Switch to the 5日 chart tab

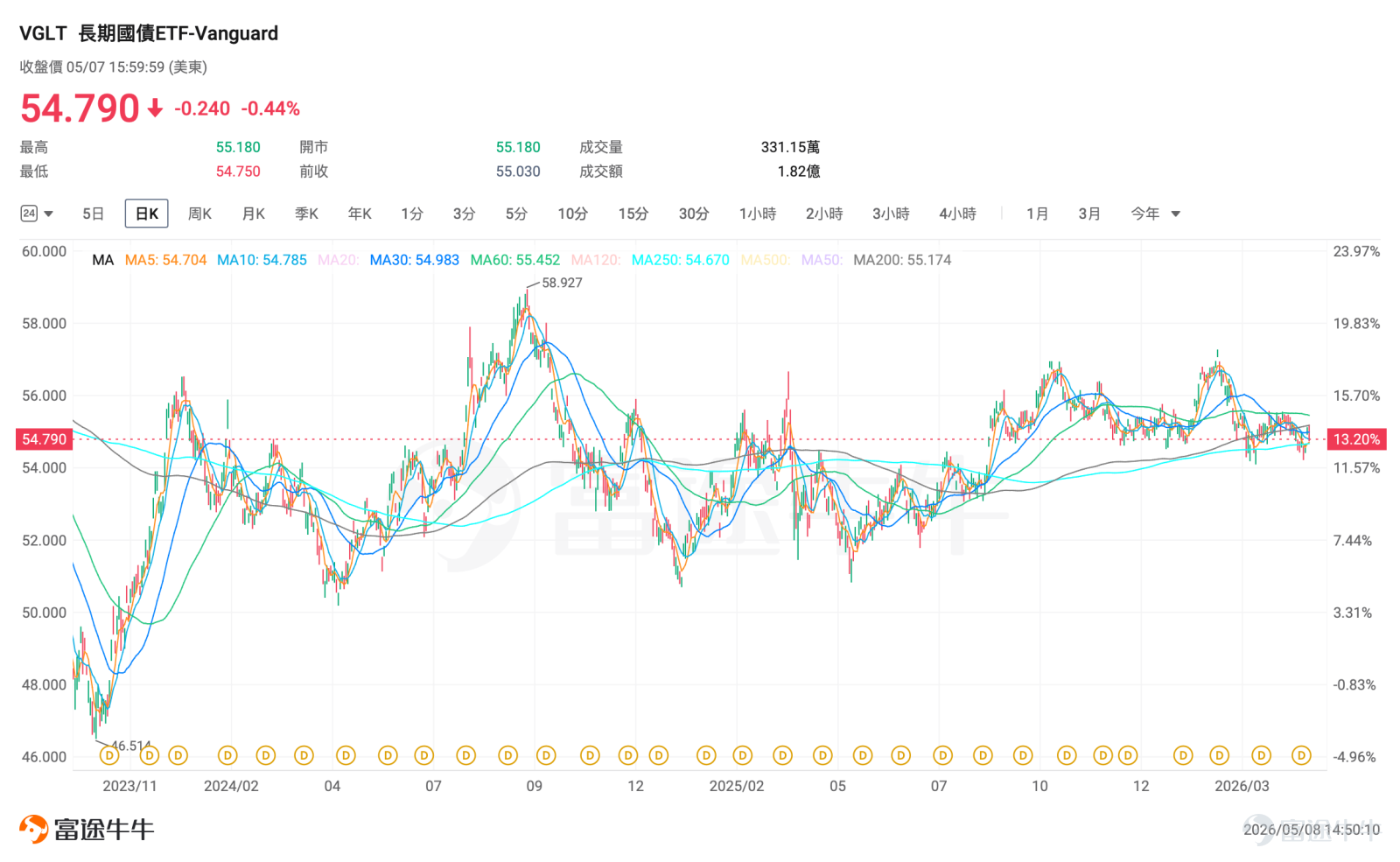94,214
